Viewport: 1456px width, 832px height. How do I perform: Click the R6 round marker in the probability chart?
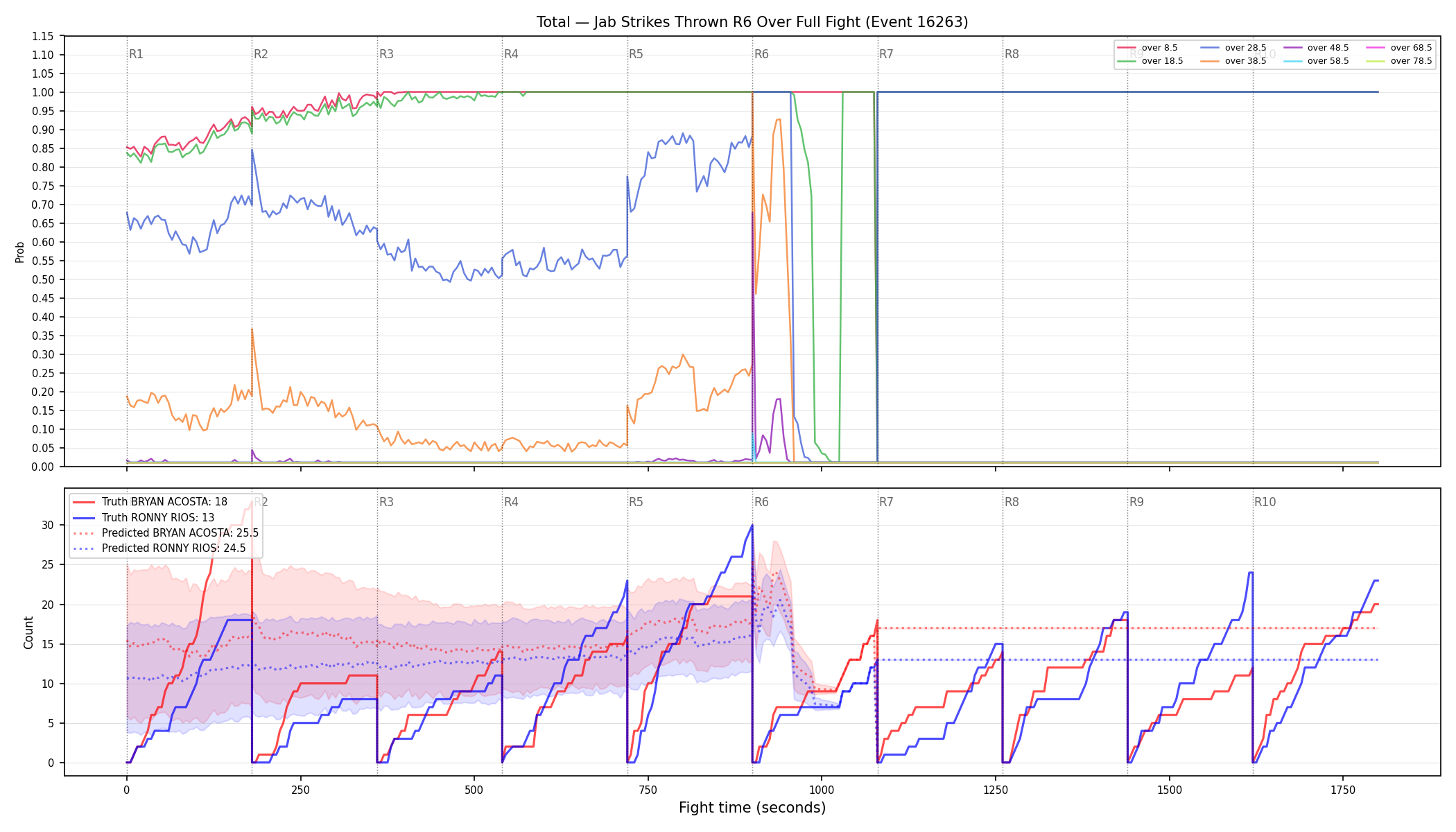point(761,54)
